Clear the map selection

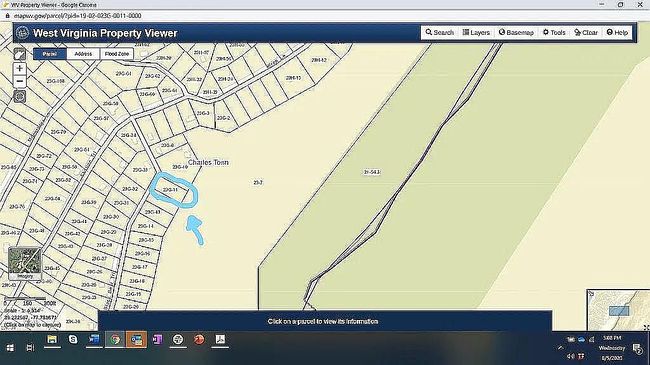586,32
